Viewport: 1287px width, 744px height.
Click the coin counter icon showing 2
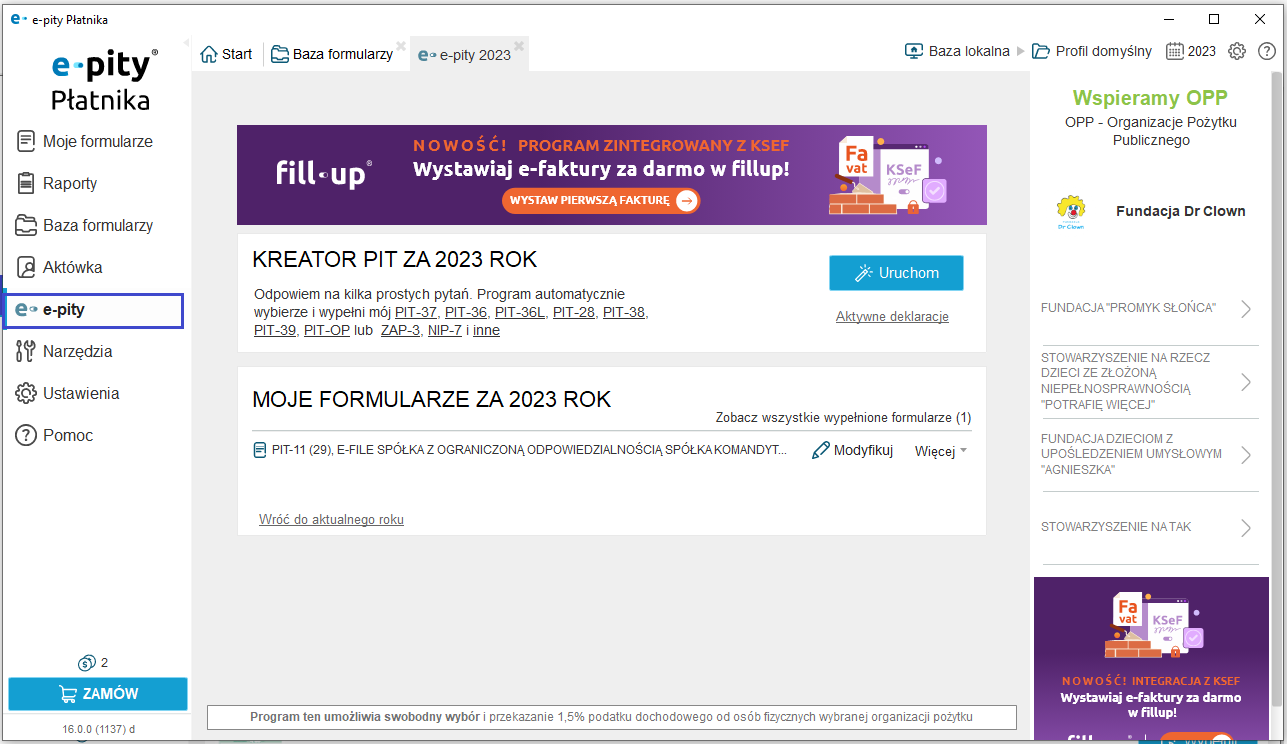[x=86, y=663]
